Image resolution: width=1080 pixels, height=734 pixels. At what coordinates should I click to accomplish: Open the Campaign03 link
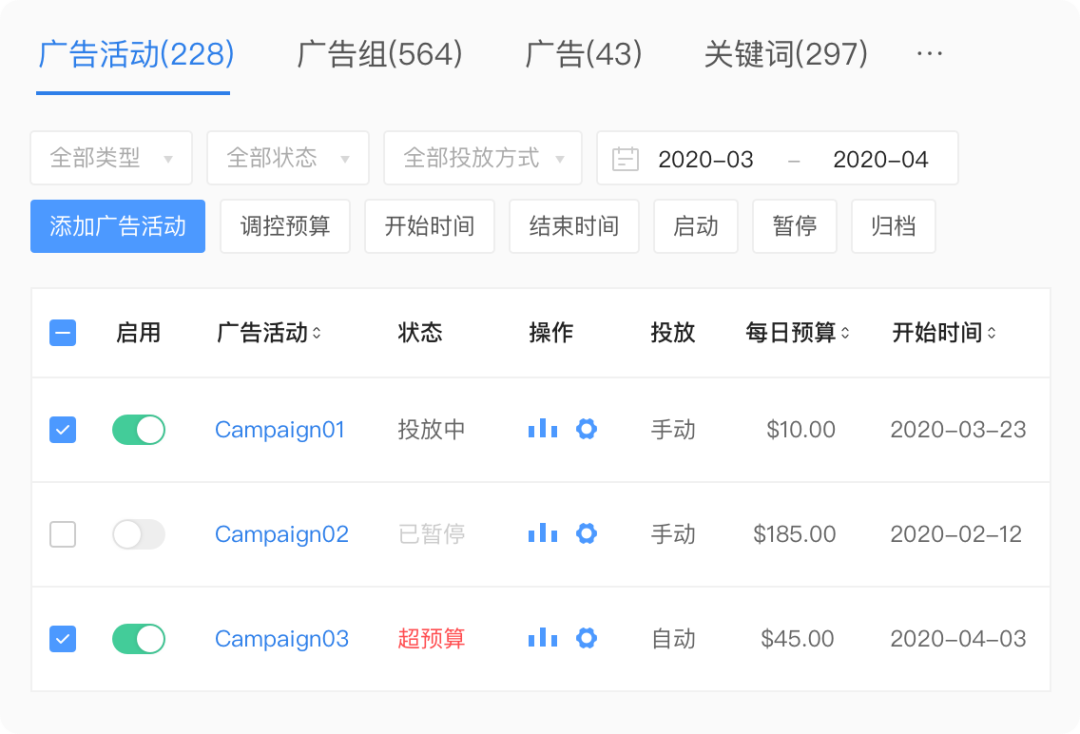tap(281, 638)
